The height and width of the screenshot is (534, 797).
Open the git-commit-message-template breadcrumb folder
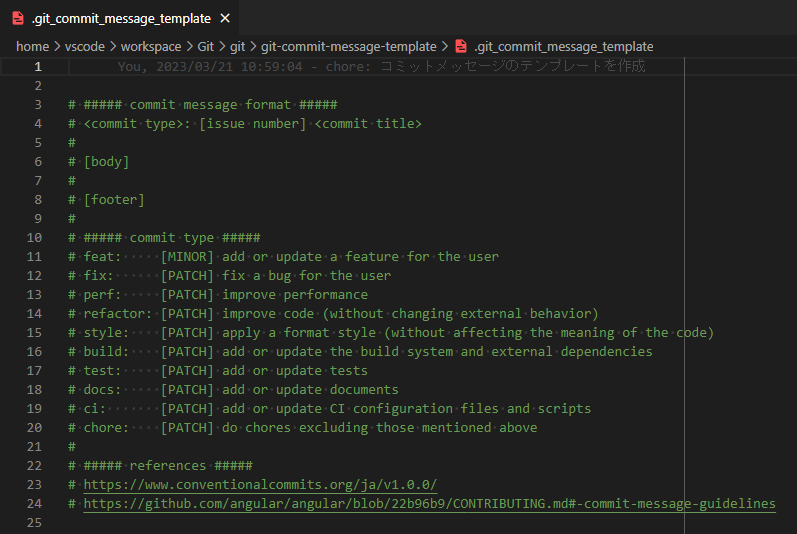click(349, 47)
